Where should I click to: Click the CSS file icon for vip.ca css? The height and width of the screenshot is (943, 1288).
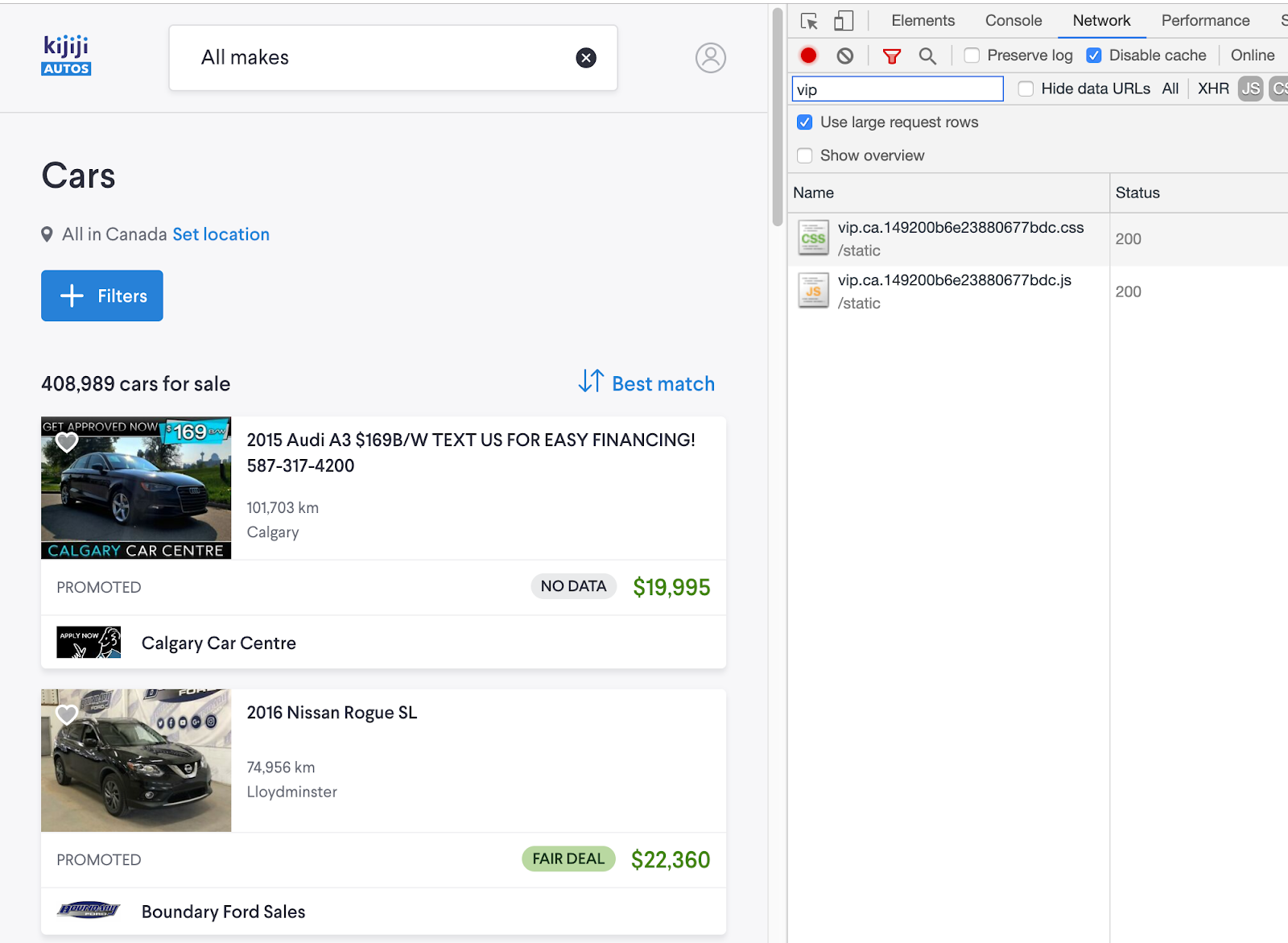coord(813,238)
